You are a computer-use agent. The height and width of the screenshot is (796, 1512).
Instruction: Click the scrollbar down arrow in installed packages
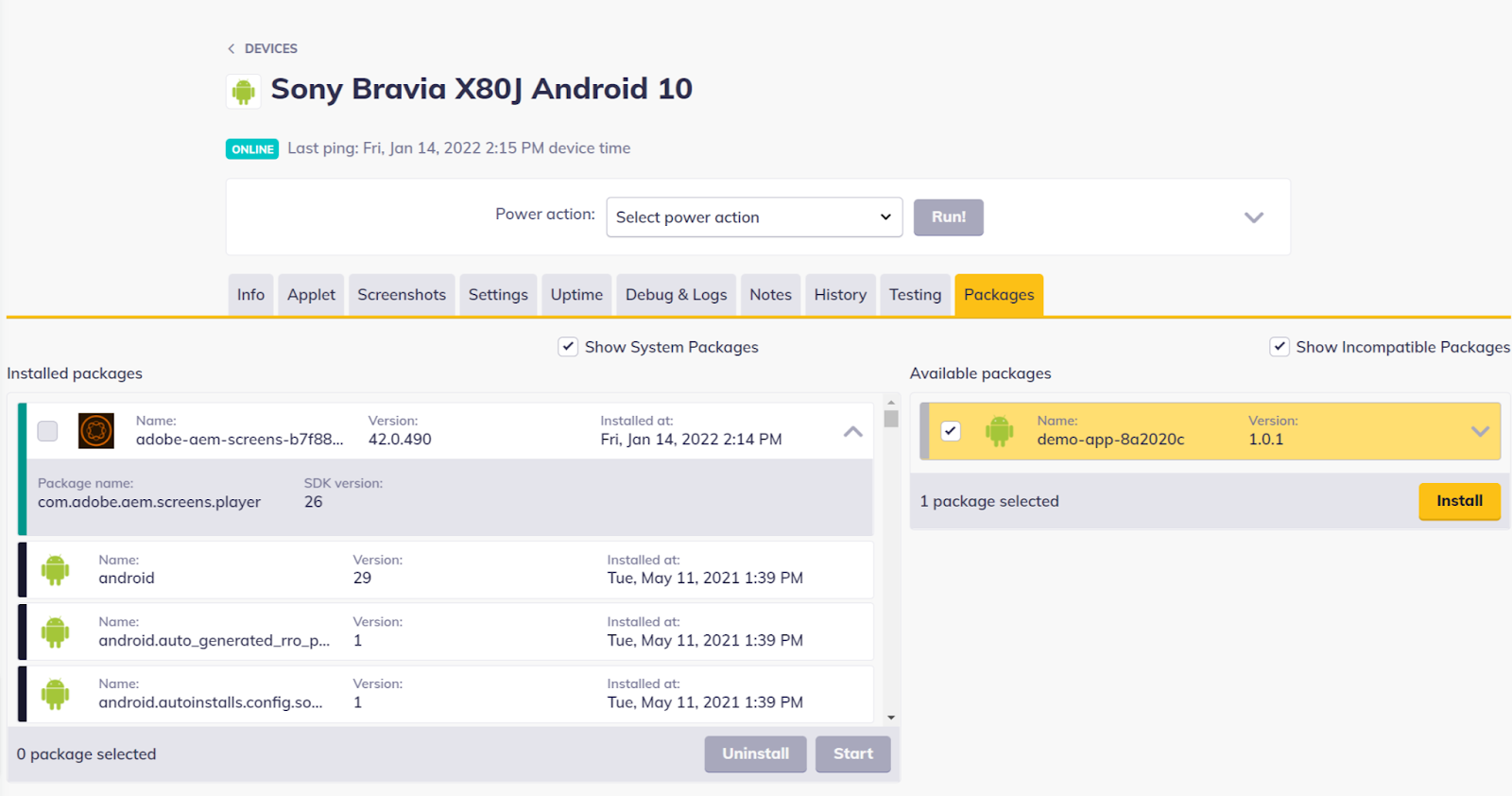click(890, 718)
